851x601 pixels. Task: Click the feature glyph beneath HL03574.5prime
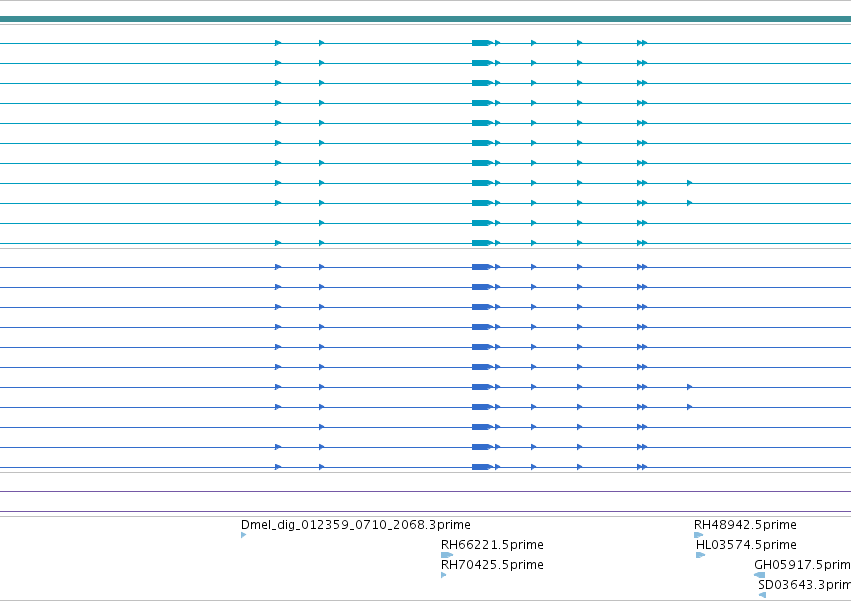point(701,555)
